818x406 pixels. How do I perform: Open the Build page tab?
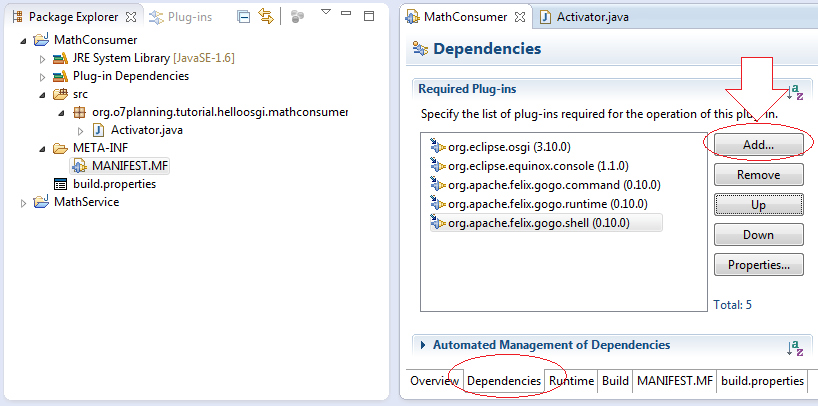click(x=615, y=381)
